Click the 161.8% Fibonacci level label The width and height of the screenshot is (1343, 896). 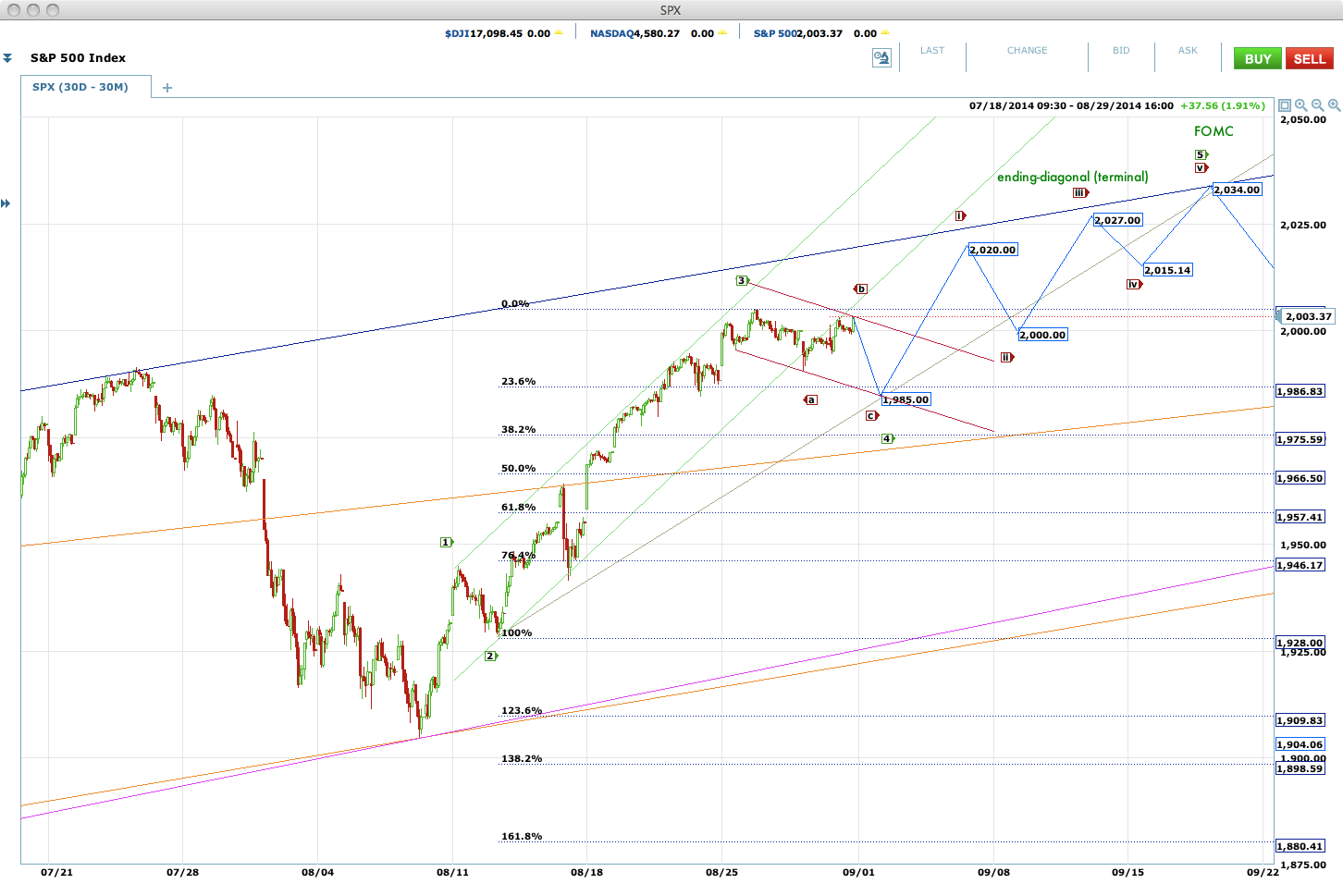click(x=522, y=836)
